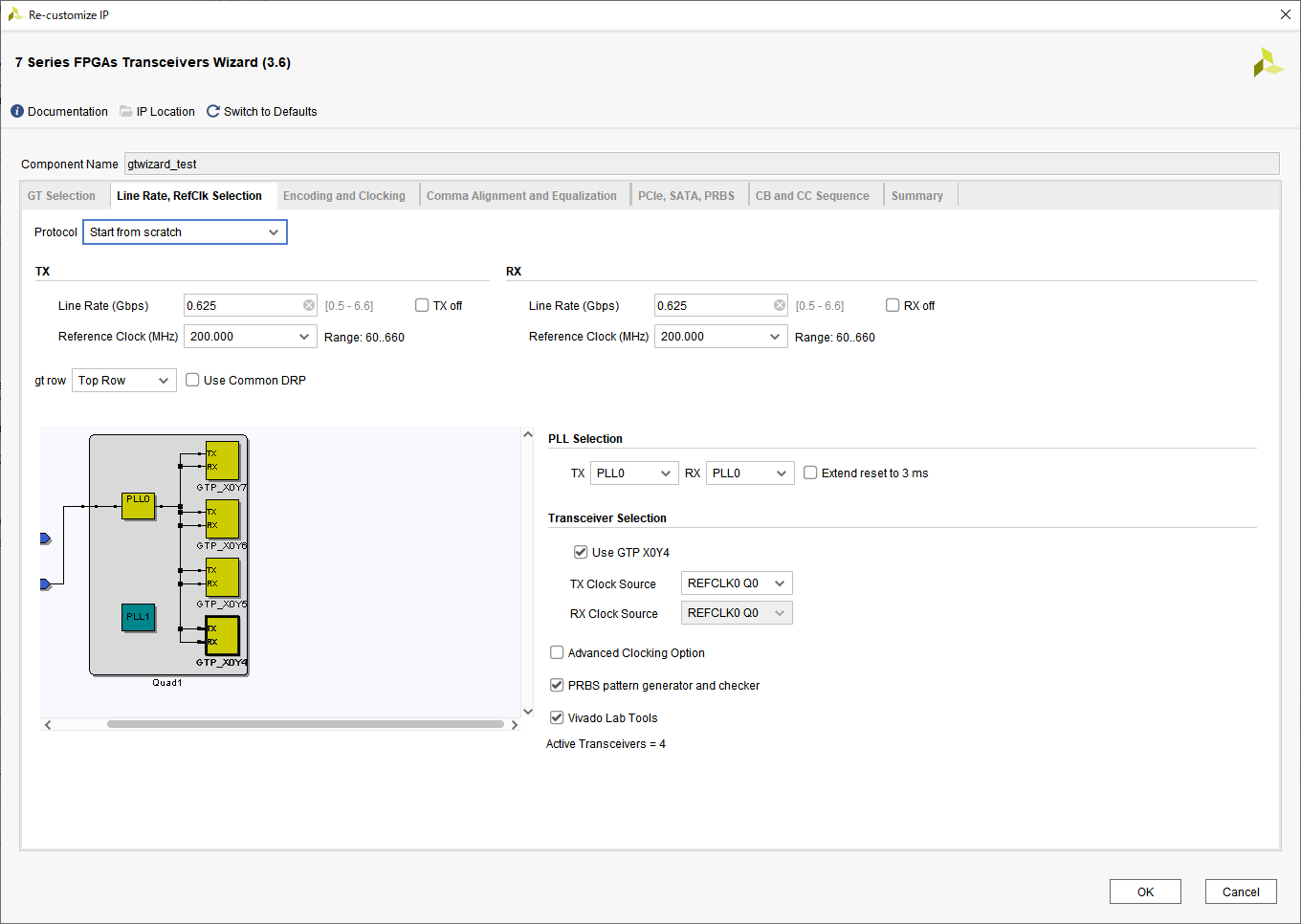Select GTP_X0Y5 transceiver block
Screen dimensions: 1301x924
point(223,578)
